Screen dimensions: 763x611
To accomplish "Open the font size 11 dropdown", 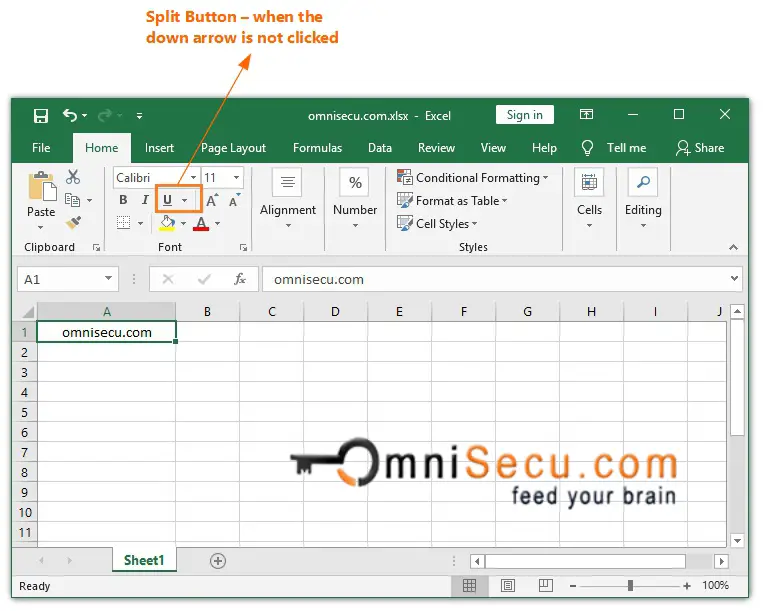I will [236, 178].
